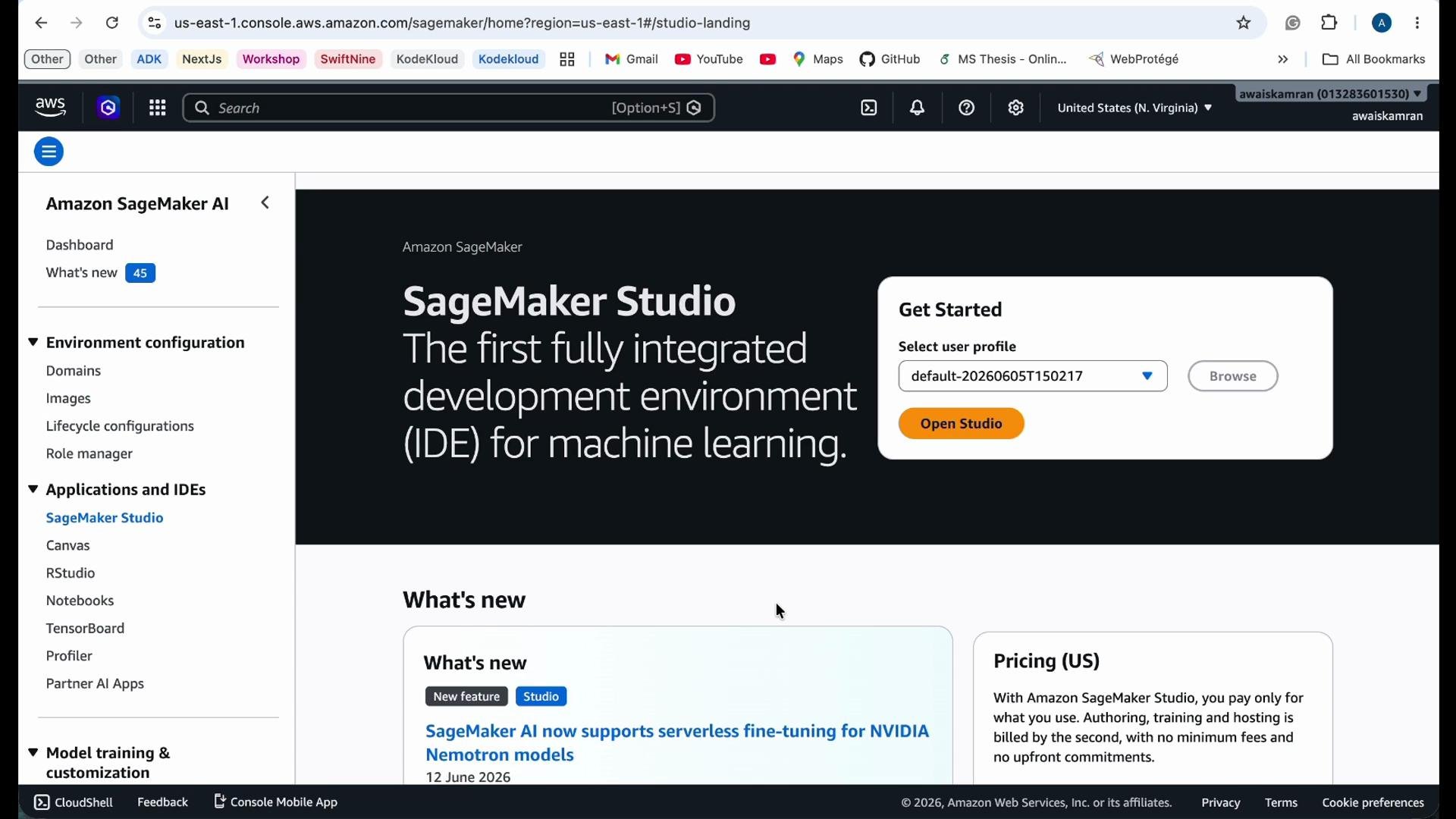
Task: Go to Dashboard in sidebar
Action: [80, 246]
